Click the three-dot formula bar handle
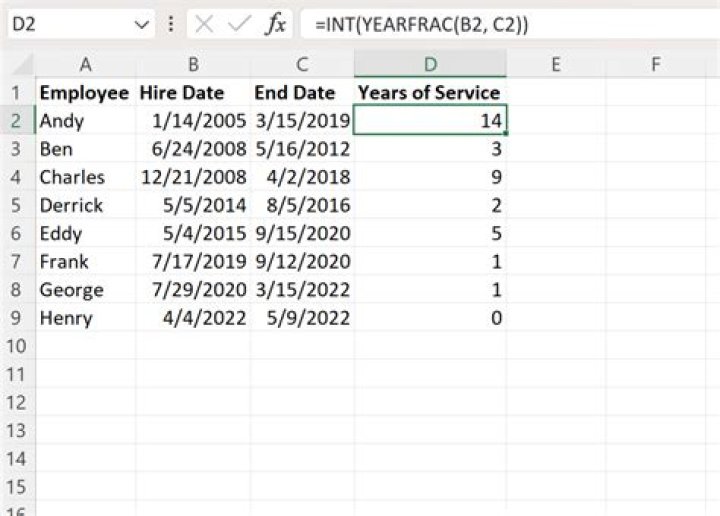Screen dimensions: 720x516 pos(171,24)
